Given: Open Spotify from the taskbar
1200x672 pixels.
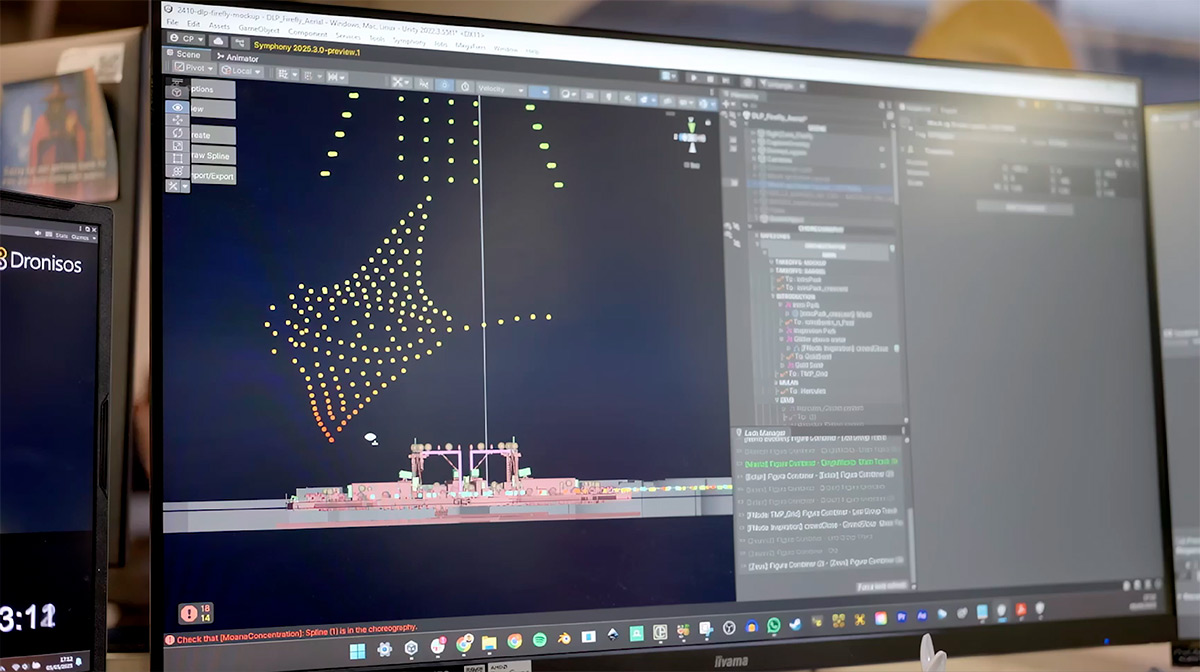Looking at the screenshot, I should [x=539, y=640].
